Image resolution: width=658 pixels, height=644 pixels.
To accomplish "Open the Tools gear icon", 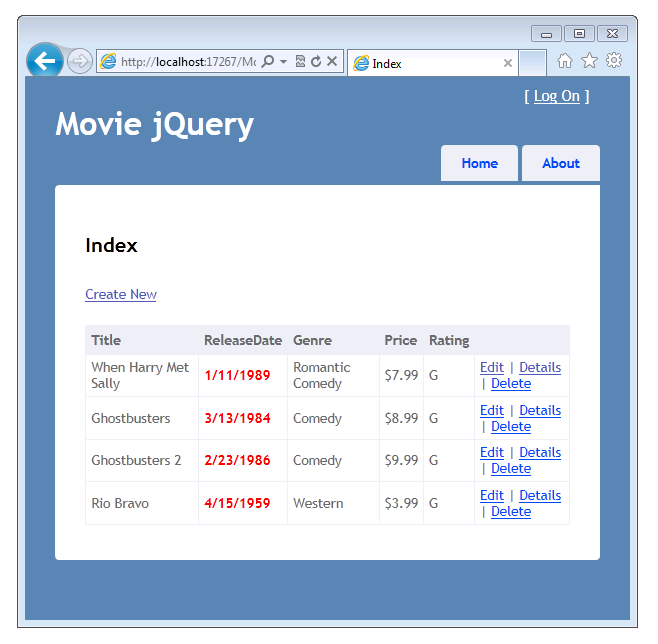I will click(614, 61).
